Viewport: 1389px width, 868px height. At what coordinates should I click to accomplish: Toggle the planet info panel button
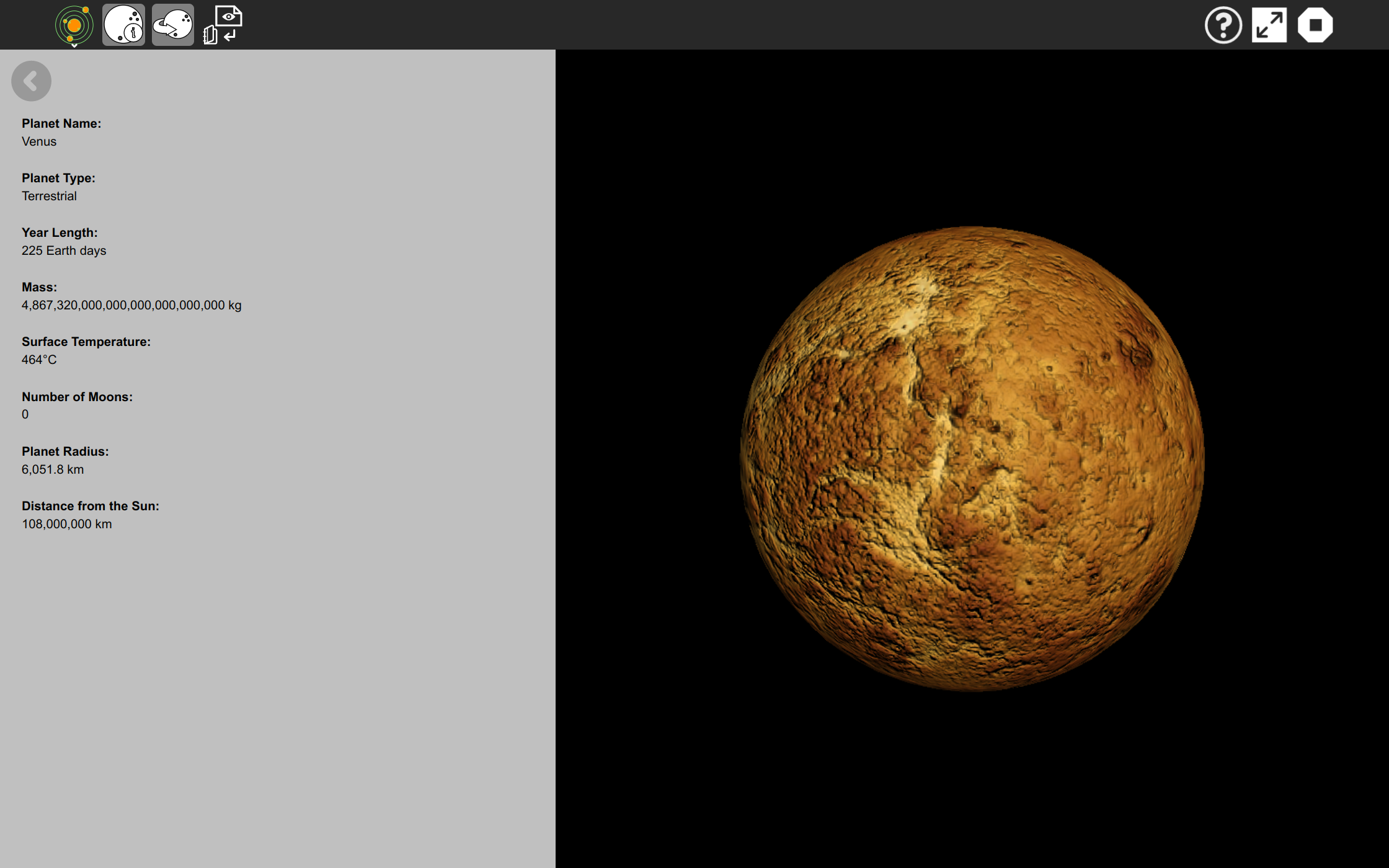[123, 25]
